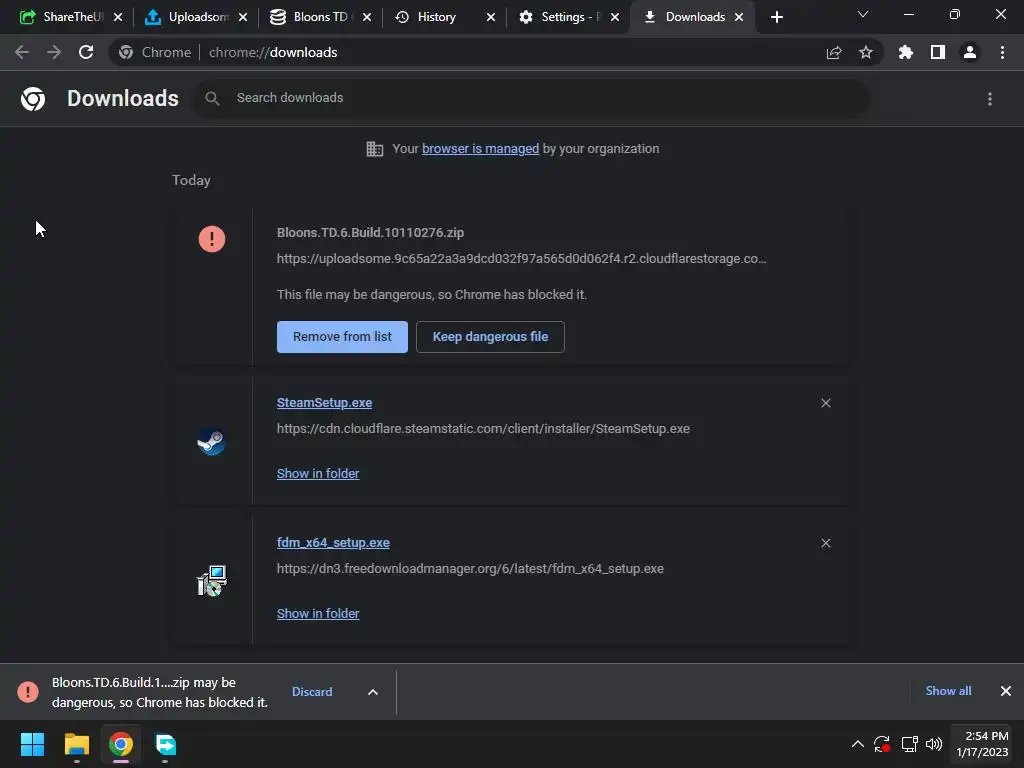Open the browser is managed link
This screenshot has width=1024, height=768.
tap(481, 149)
